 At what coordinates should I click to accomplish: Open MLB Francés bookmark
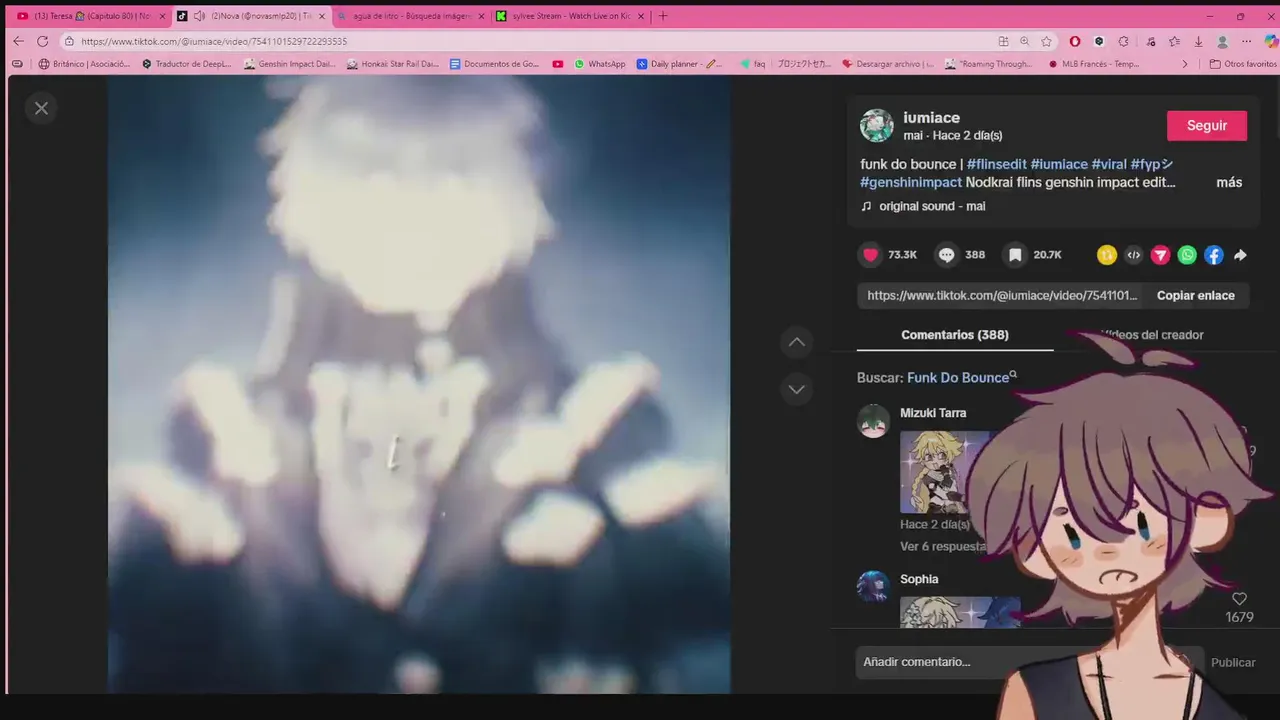[x=1093, y=64]
